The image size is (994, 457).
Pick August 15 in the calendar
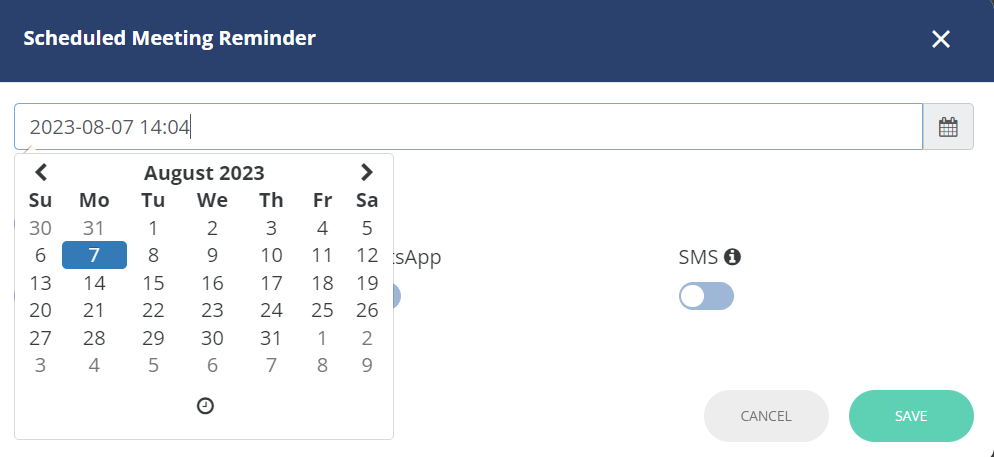(153, 283)
